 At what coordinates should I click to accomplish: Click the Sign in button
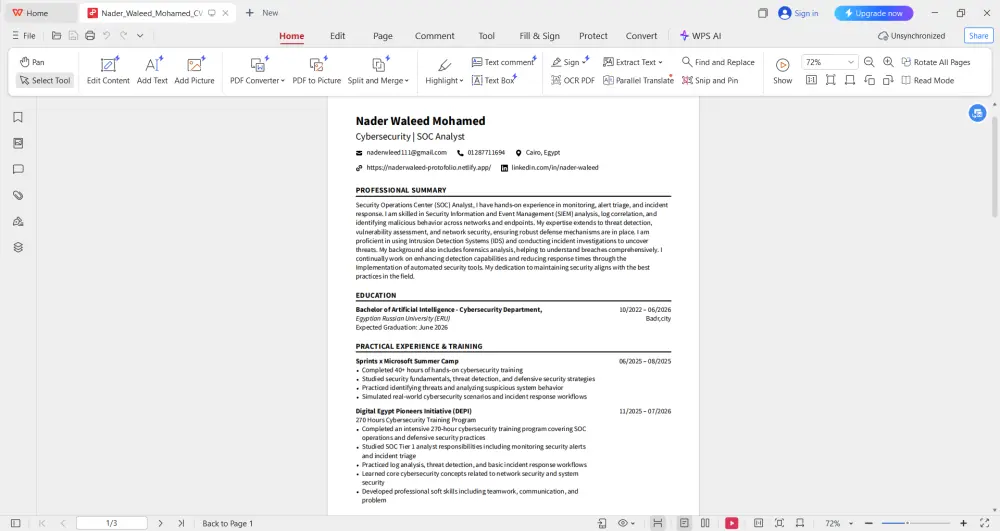click(x=798, y=13)
